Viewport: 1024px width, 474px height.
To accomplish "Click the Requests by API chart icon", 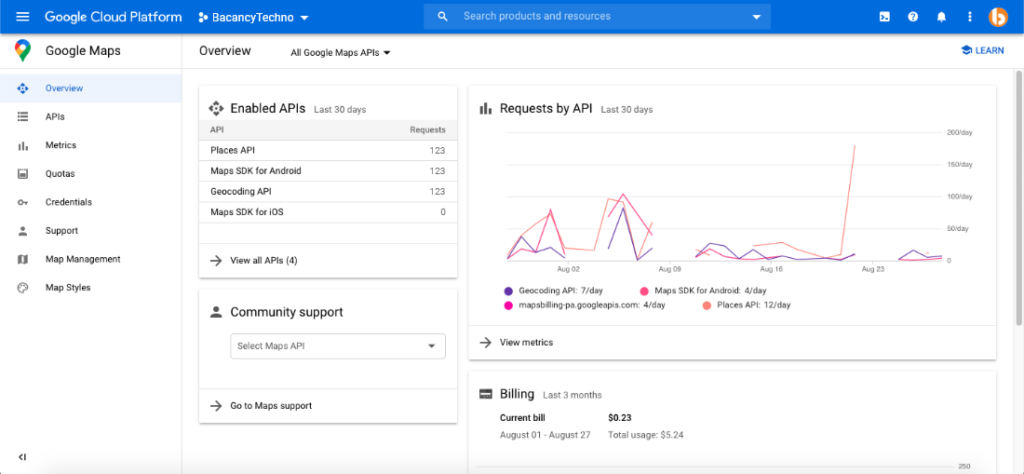I will pos(485,108).
